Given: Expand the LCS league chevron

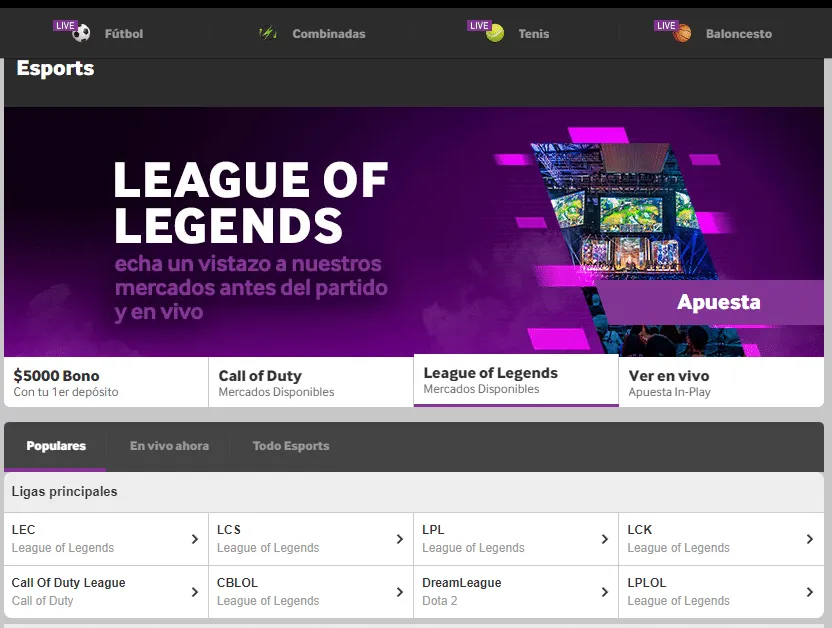Looking at the screenshot, I should (x=400, y=539).
